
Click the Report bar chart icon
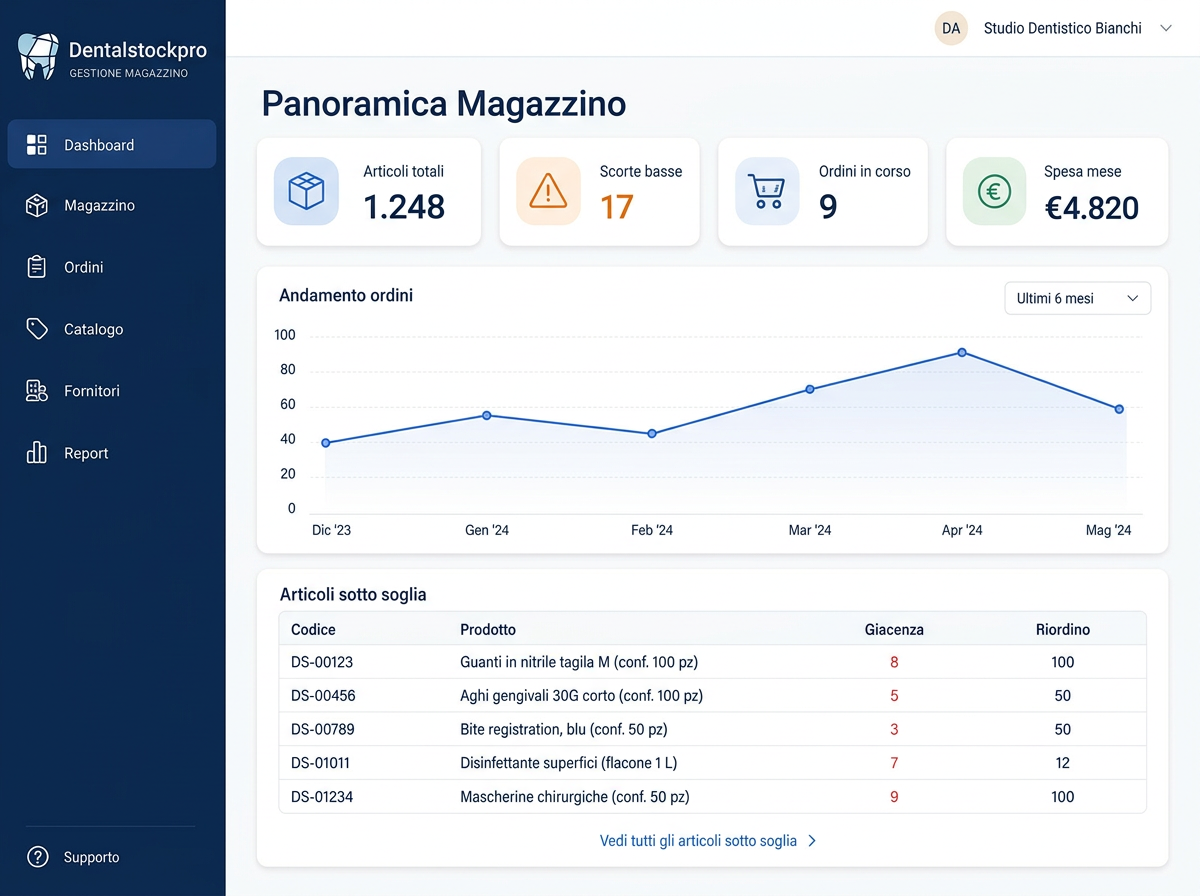click(37, 453)
